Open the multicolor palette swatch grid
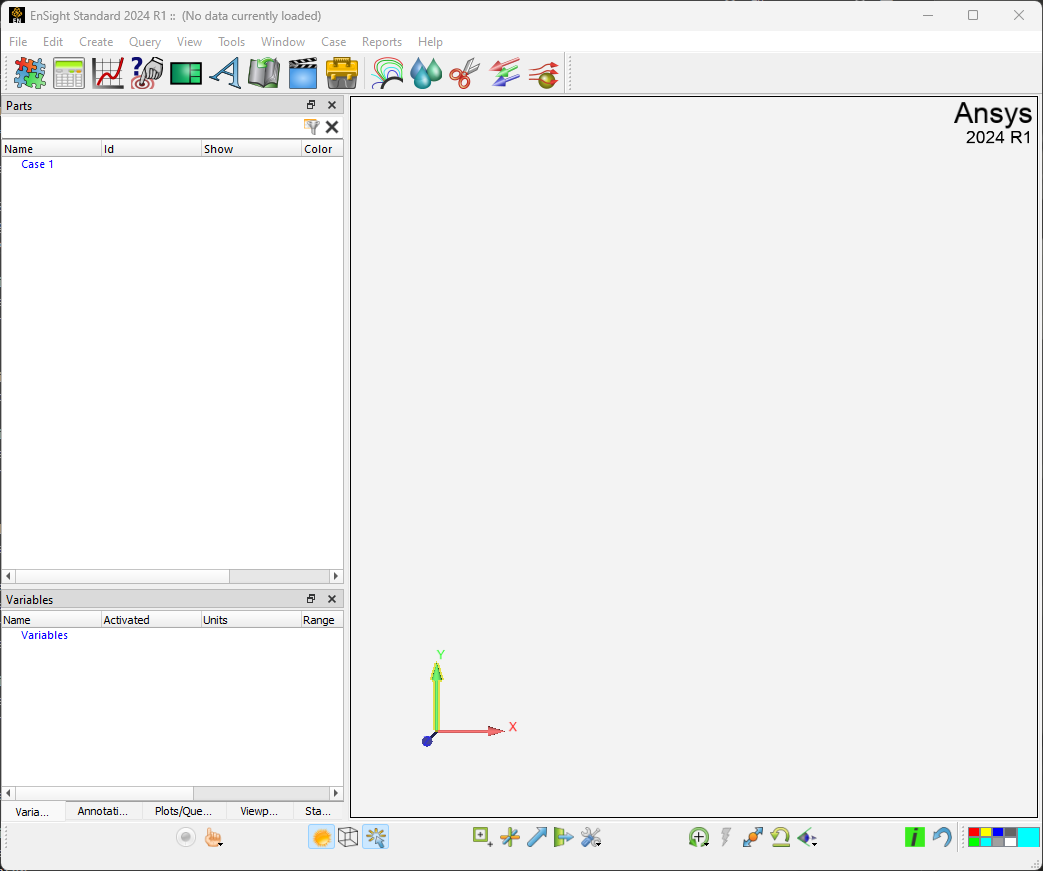This screenshot has height=871, width=1043. (992, 837)
